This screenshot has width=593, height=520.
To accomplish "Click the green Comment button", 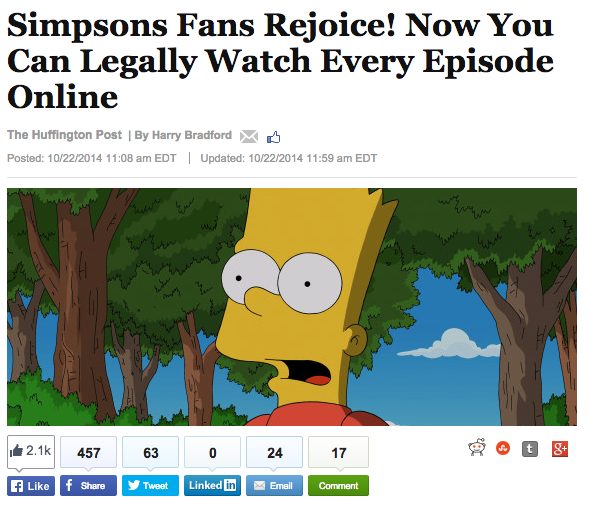I will pos(338,485).
